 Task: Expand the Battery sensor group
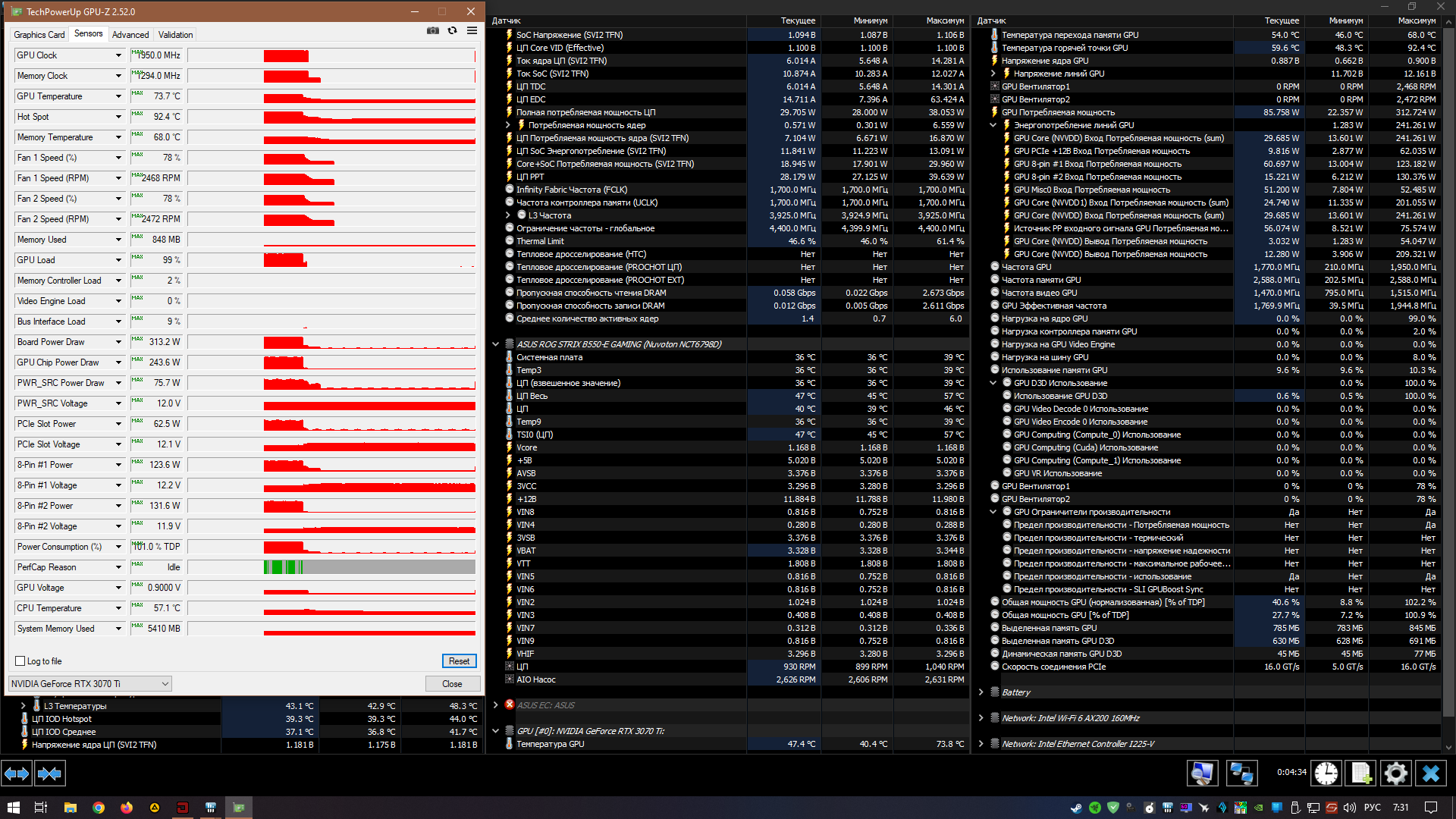(981, 692)
